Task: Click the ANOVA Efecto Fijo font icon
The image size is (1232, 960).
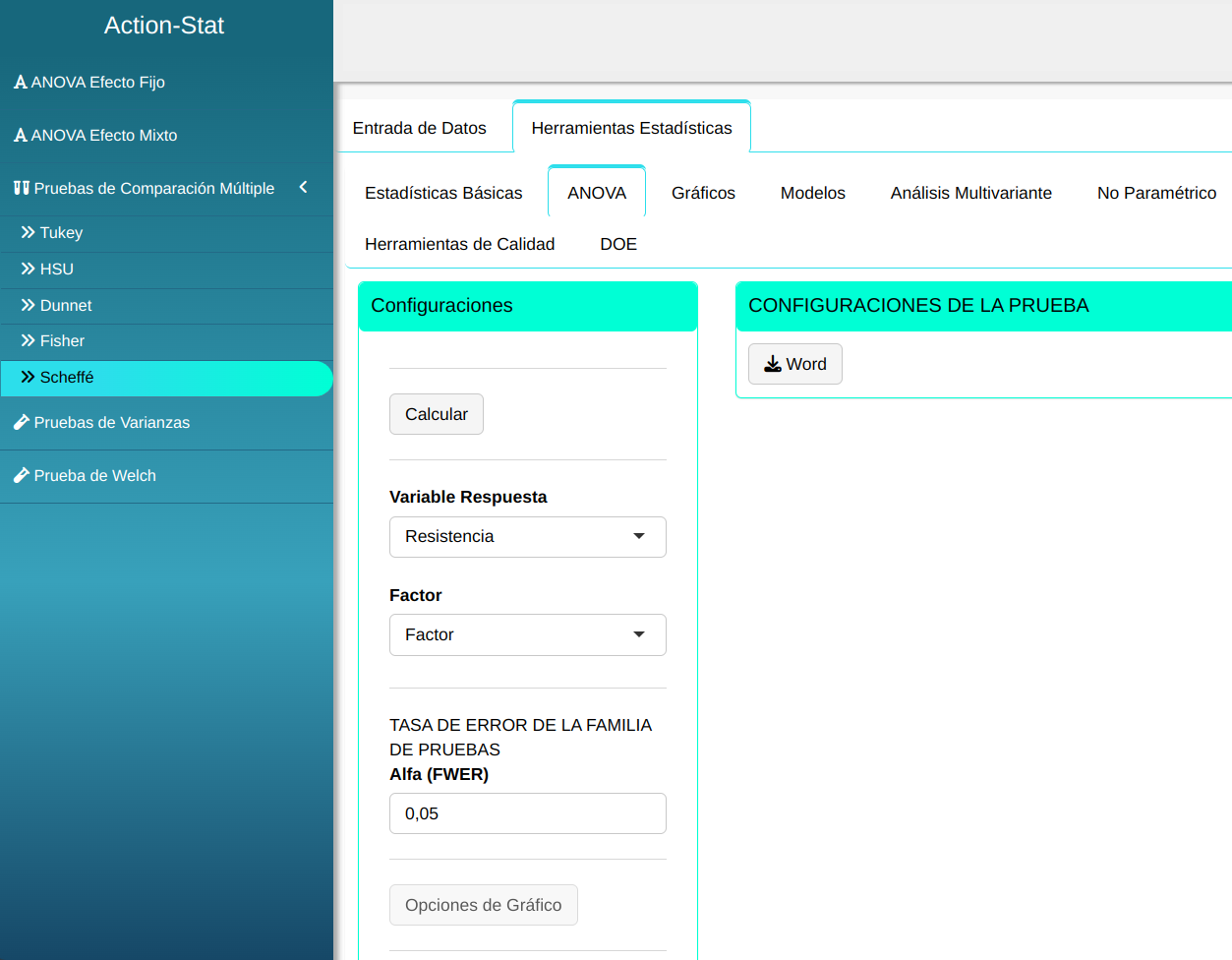Action: point(20,83)
